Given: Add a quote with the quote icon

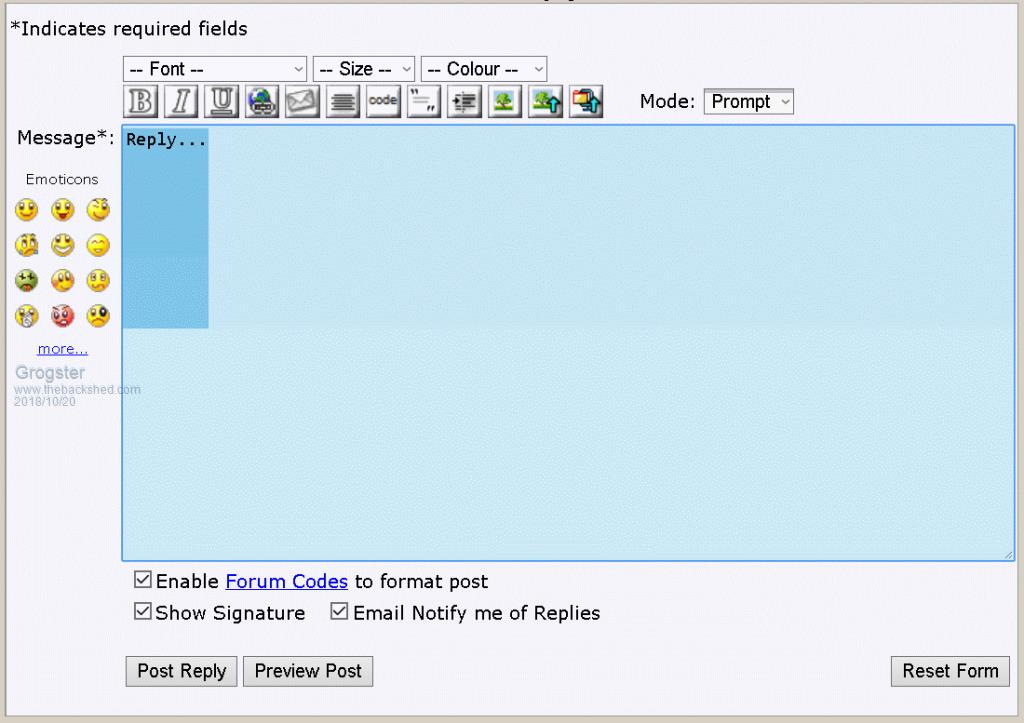Looking at the screenshot, I should point(425,102).
